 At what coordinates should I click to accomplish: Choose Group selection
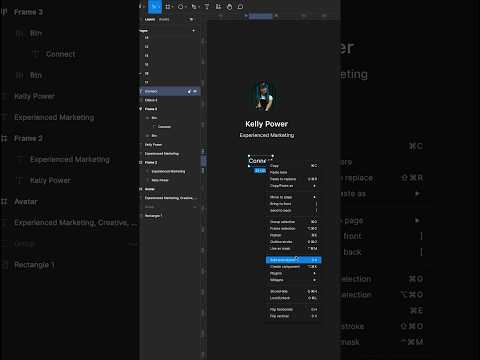(x=293, y=222)
